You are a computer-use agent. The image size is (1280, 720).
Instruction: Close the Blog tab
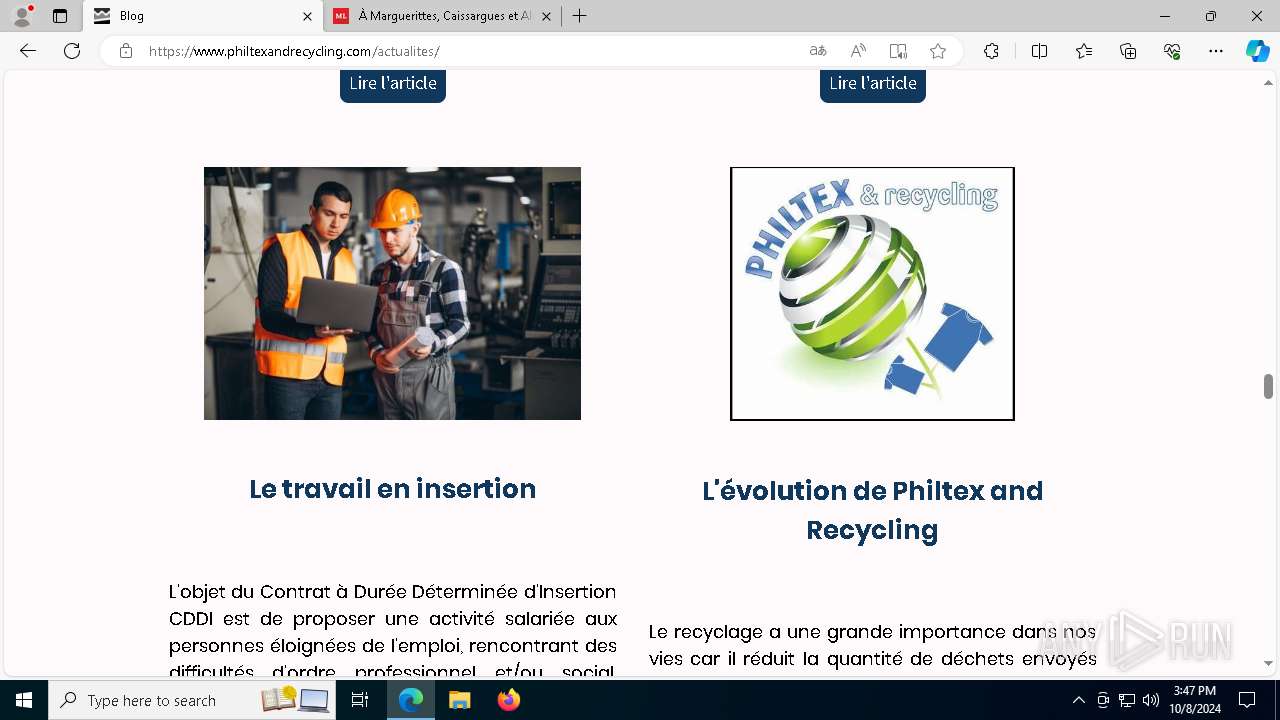(x=307, y=16)
